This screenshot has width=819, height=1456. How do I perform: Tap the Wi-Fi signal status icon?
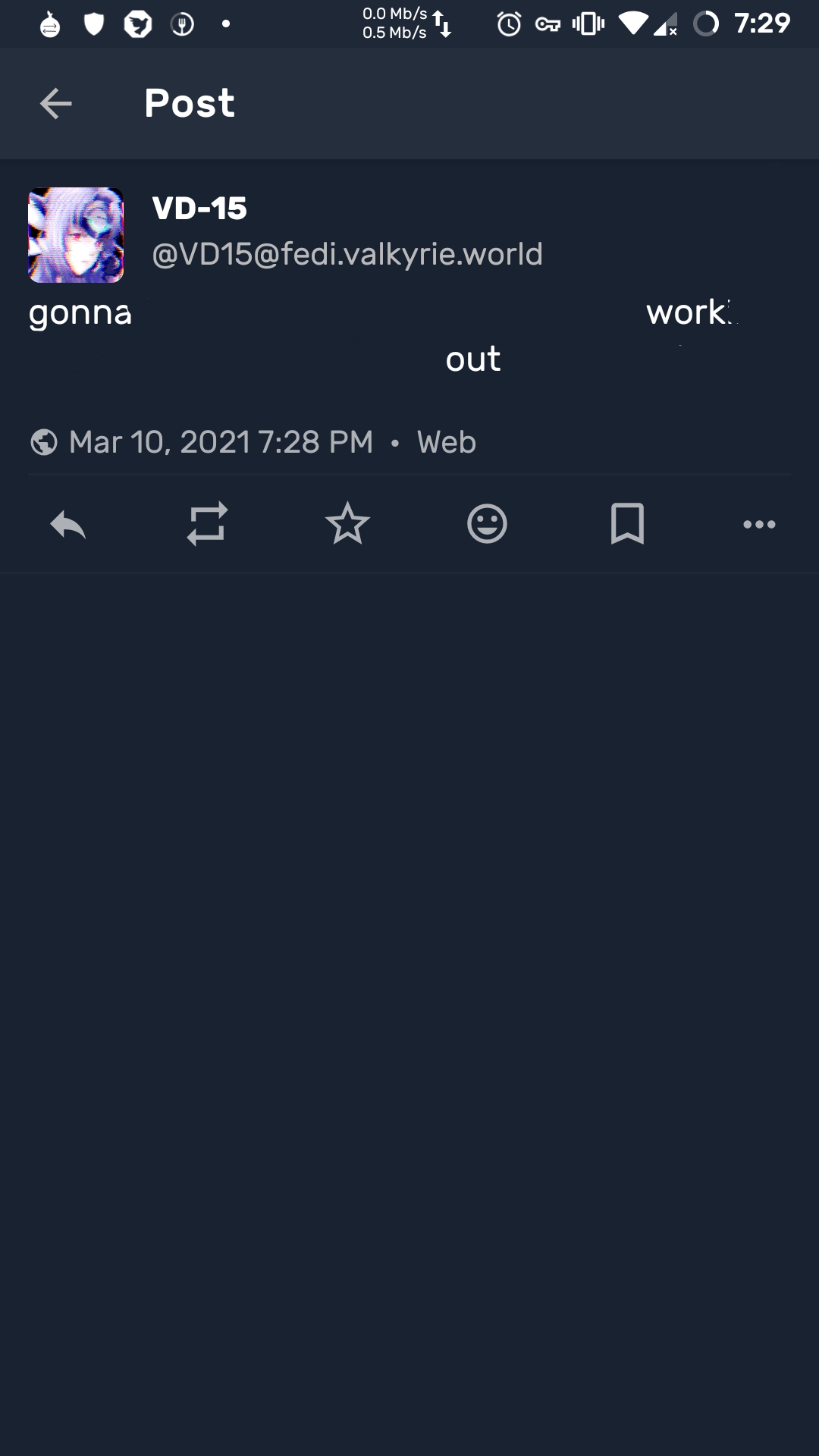click(x=634, y=24)
